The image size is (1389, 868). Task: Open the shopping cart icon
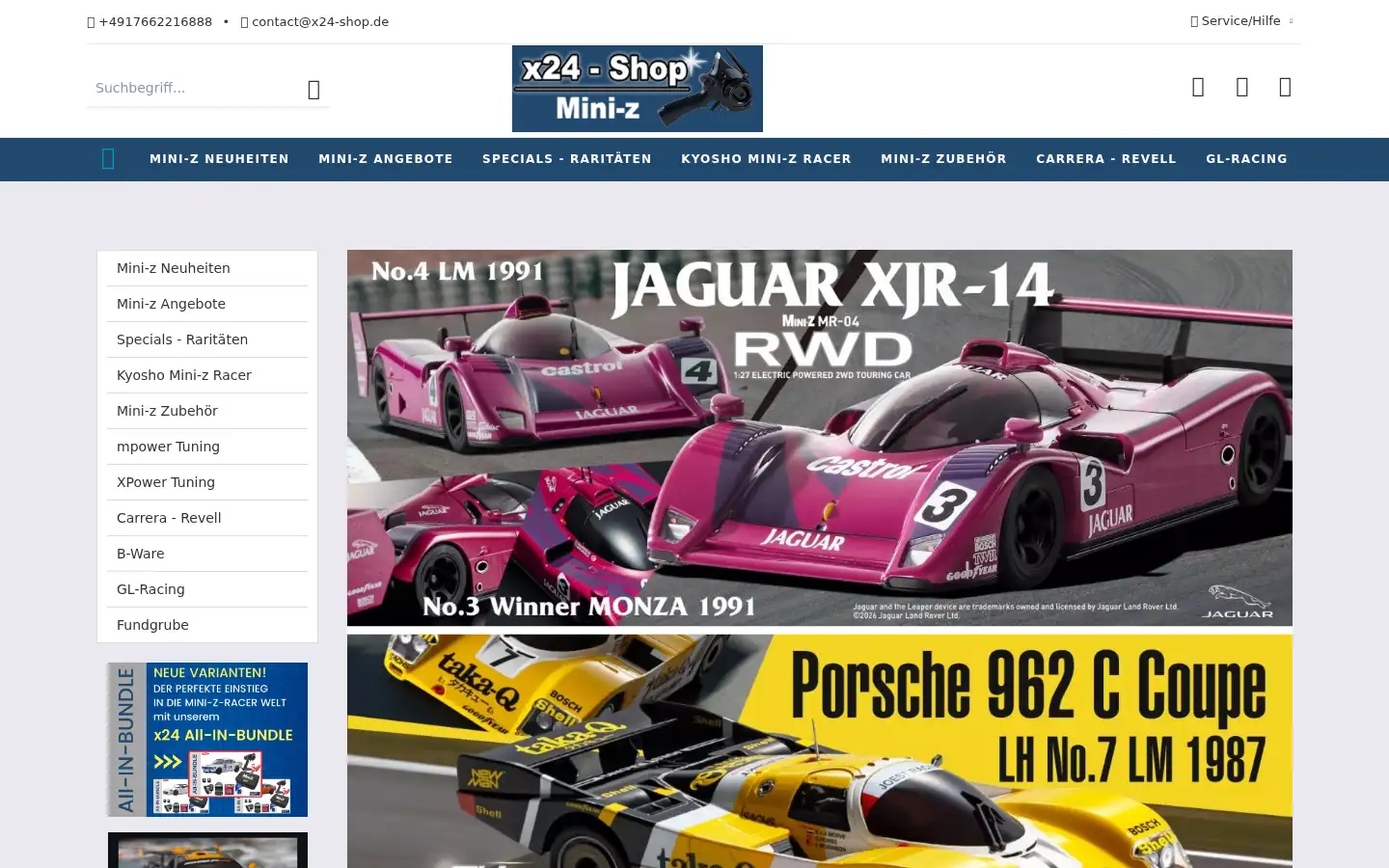pyautogui.click(x=1285, y=87)
